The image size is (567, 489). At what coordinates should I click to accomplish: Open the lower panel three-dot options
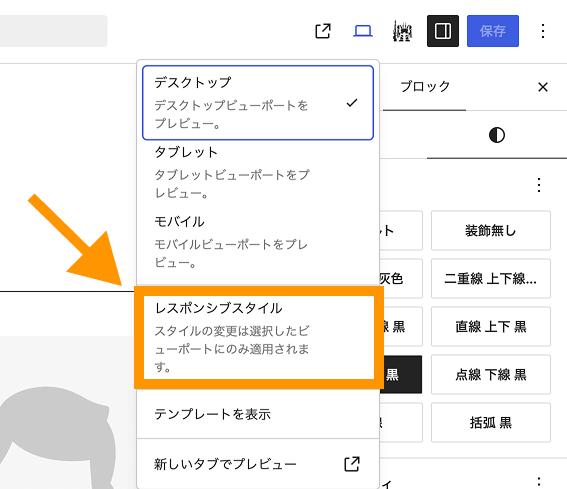(x=539, y=482)
